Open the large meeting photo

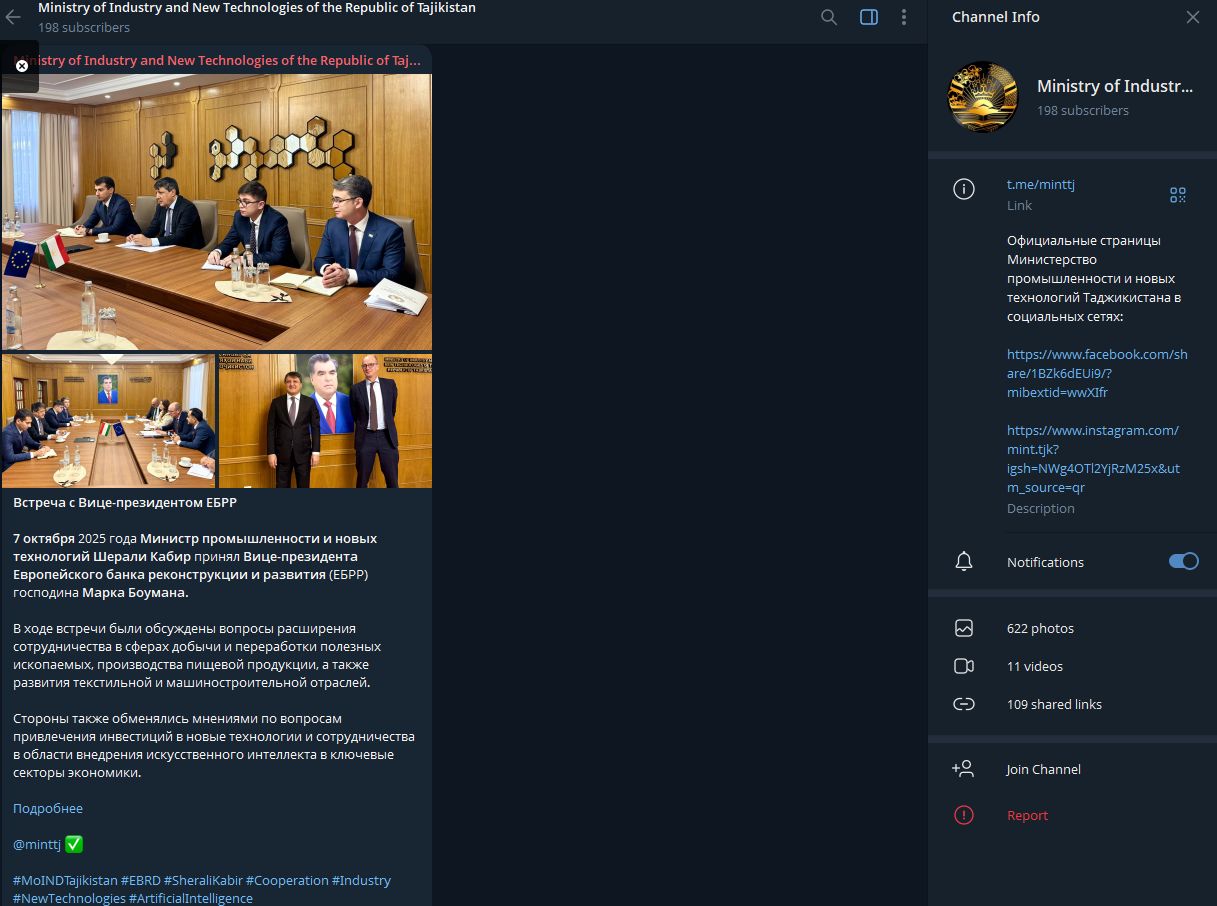(x=217, y=211)
